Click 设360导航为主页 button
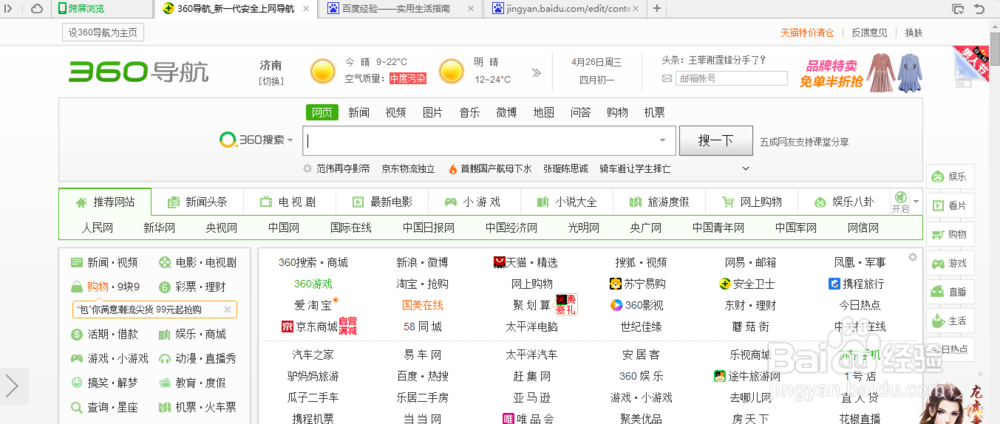The image size is (1000, 424). (103, 33)
